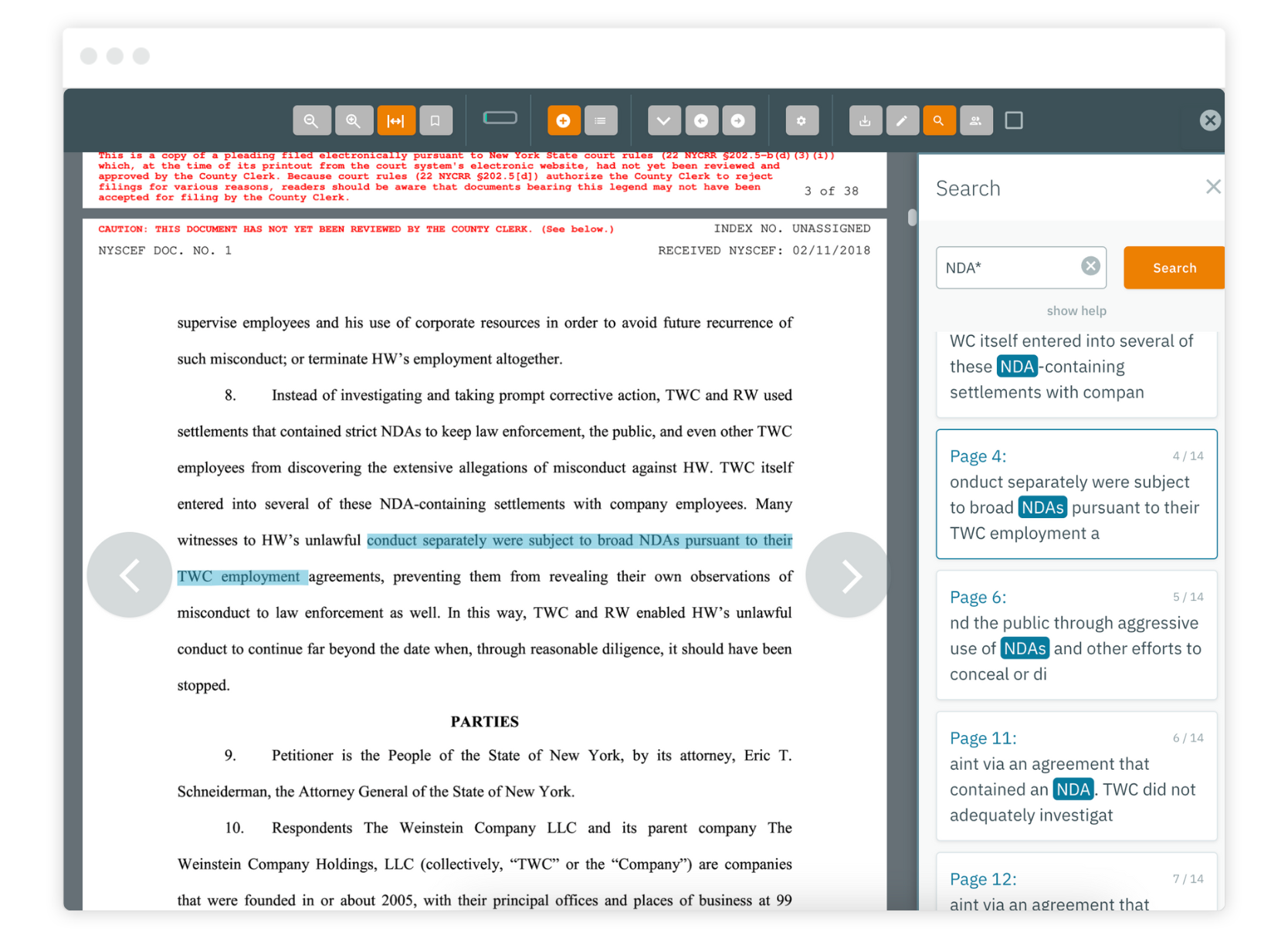The image size is (1288, 939).
Task: Toggle the switch control in the toolbar
Action: pyautogui.click(x=500, y=117)
